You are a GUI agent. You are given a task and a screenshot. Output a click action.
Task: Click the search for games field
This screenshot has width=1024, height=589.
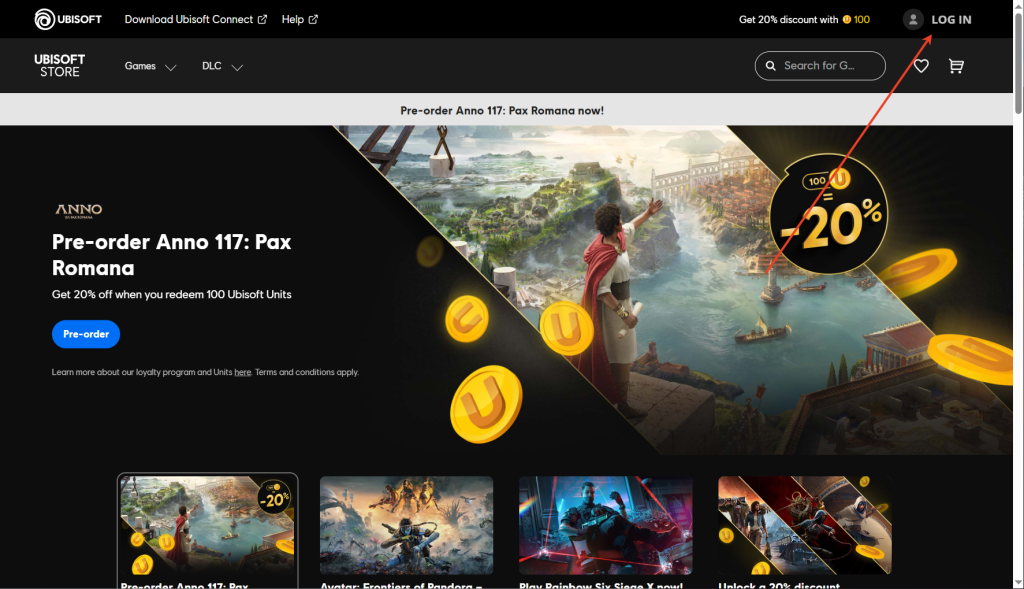pyautogui.click(x=828, y=66)
